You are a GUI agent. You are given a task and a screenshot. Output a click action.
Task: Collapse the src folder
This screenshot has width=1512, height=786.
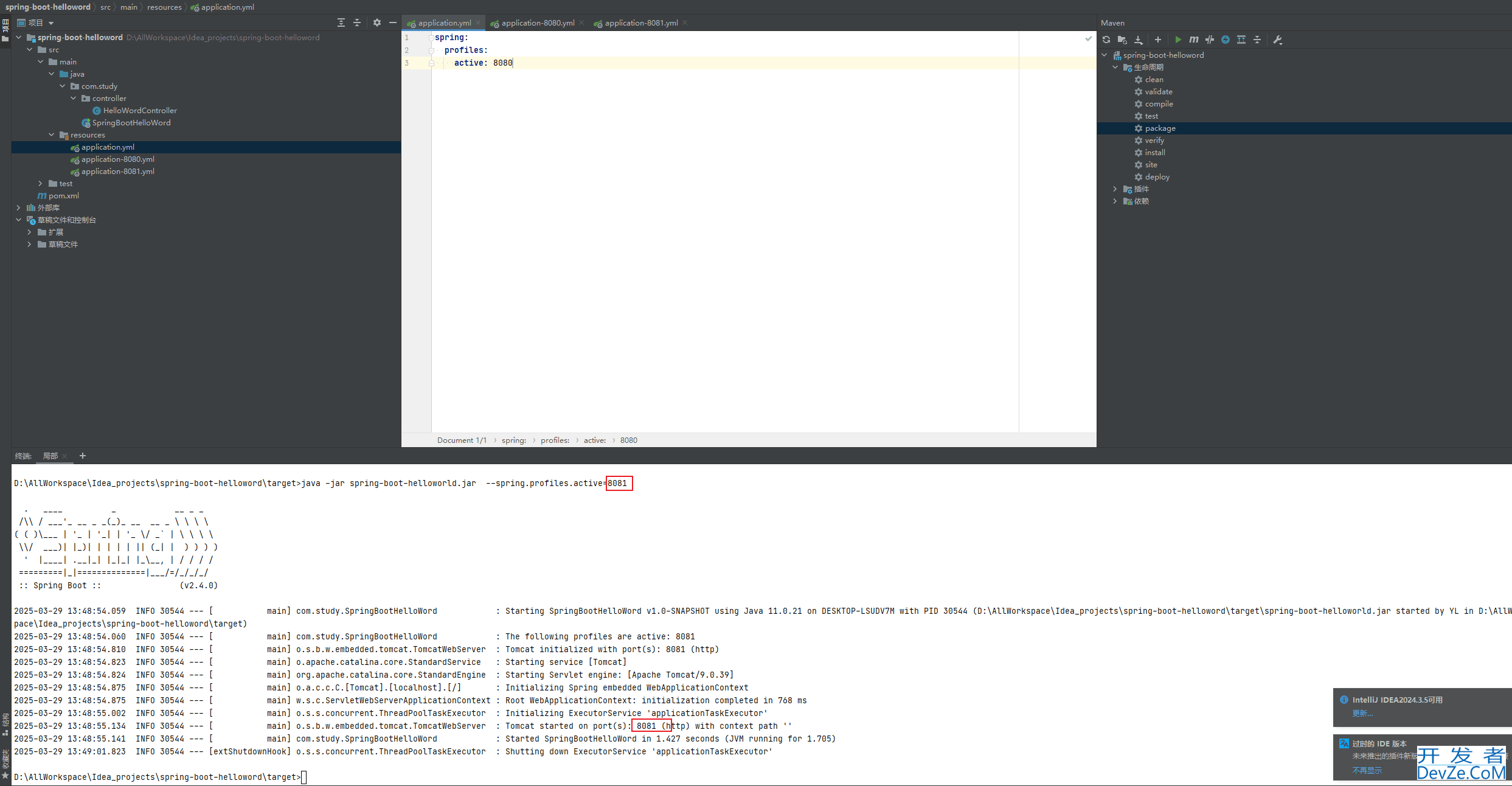(x=30, y=49)
